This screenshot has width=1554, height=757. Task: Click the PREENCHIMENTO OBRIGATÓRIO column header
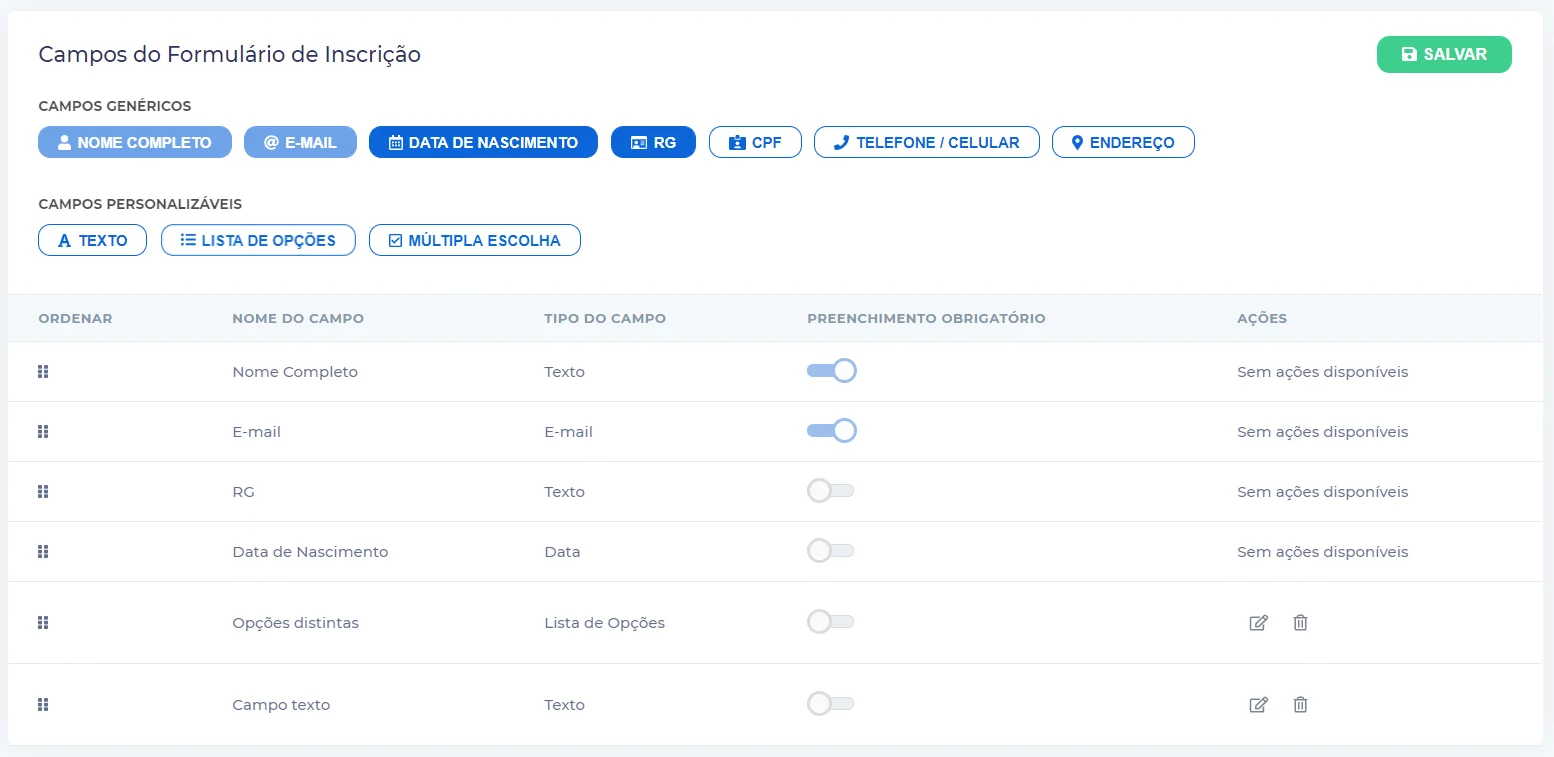(x=926, y=319)
